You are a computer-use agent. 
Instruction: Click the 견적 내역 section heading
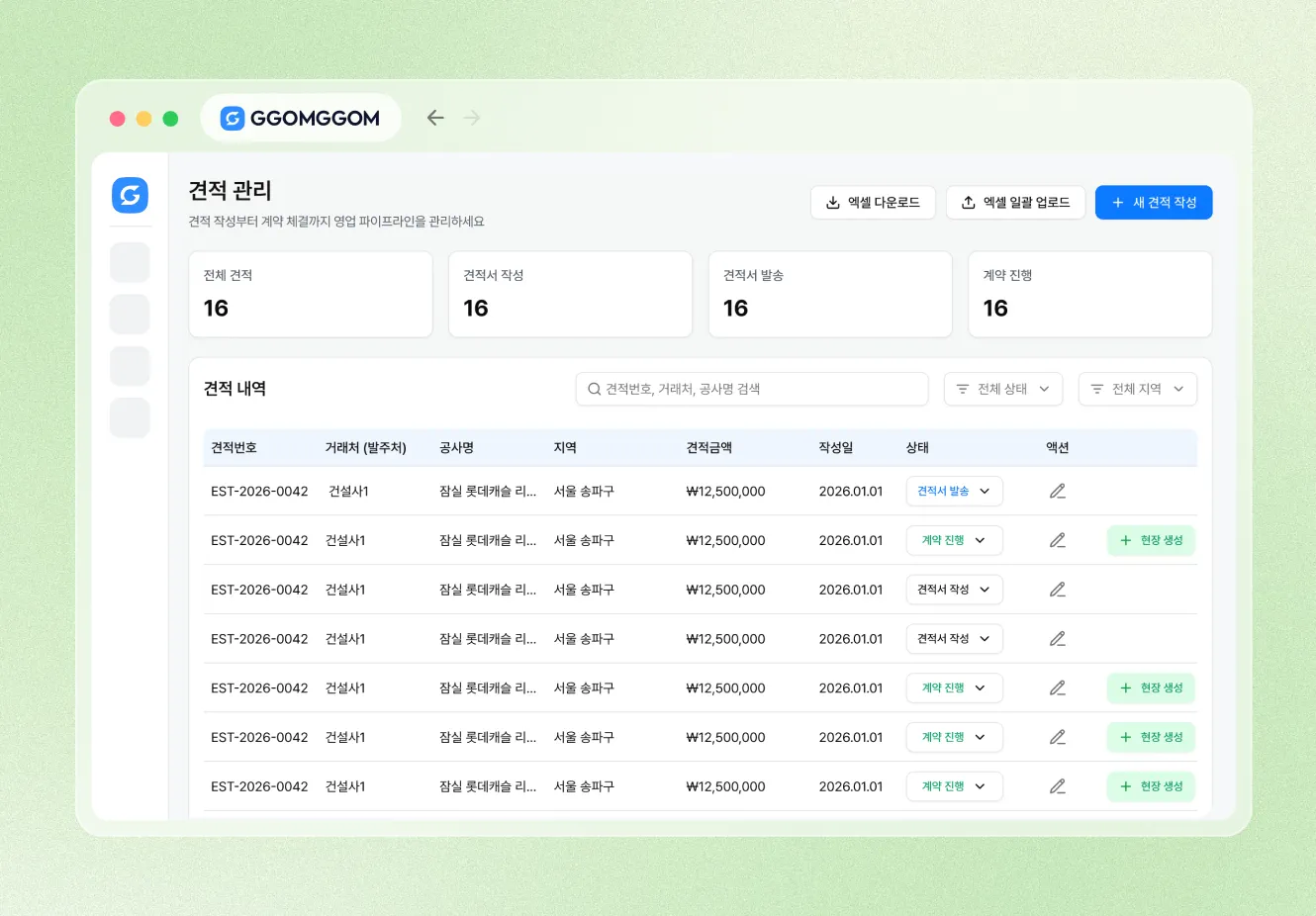[235, 389]
